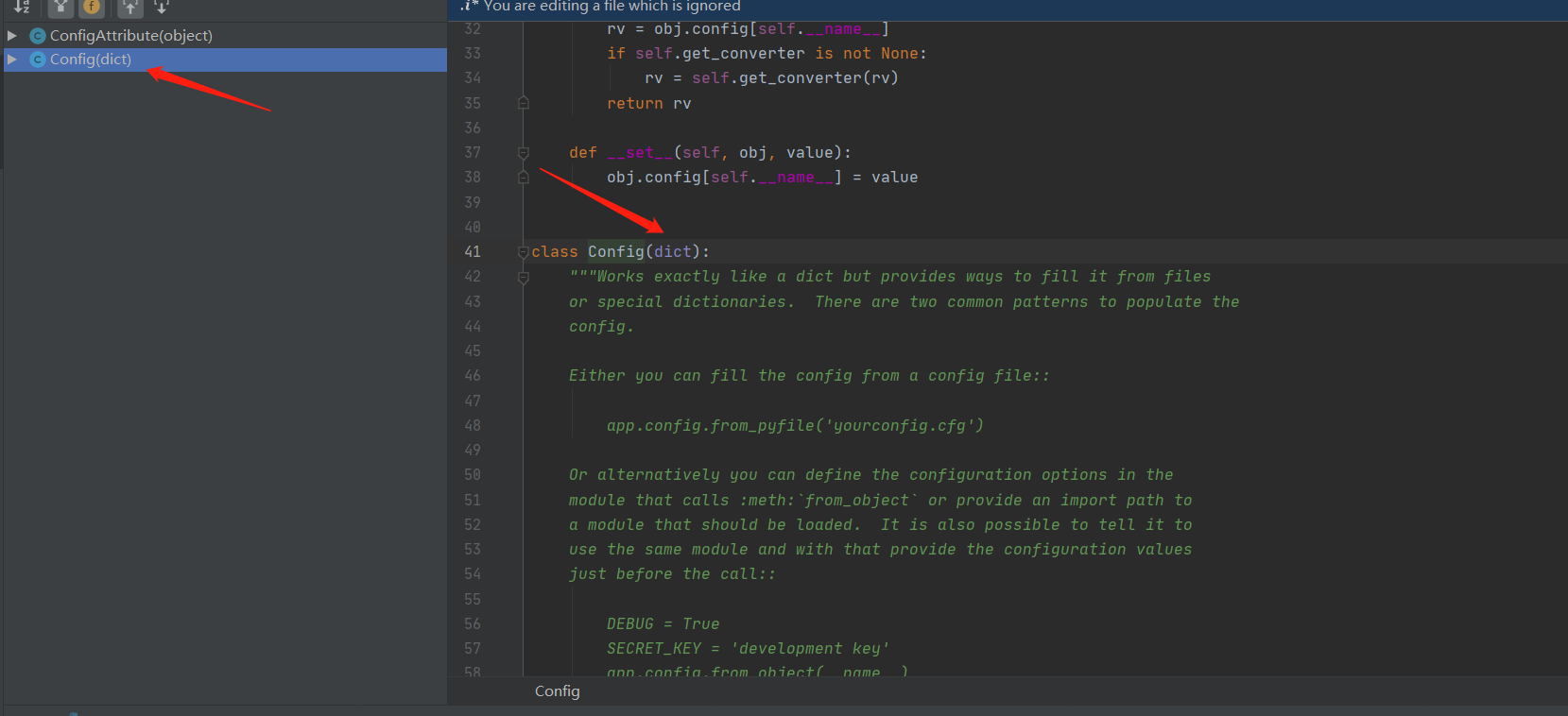Click '__set__' method name on line 37
Image resolution: width=1568 pixels, height=716 pixels.
[x=640, y=152]
